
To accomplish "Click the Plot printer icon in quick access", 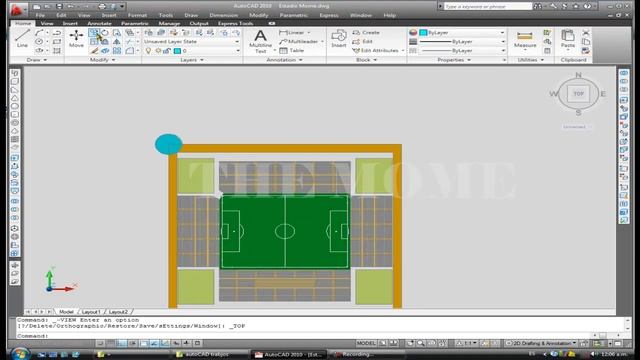I will [102, 6].
